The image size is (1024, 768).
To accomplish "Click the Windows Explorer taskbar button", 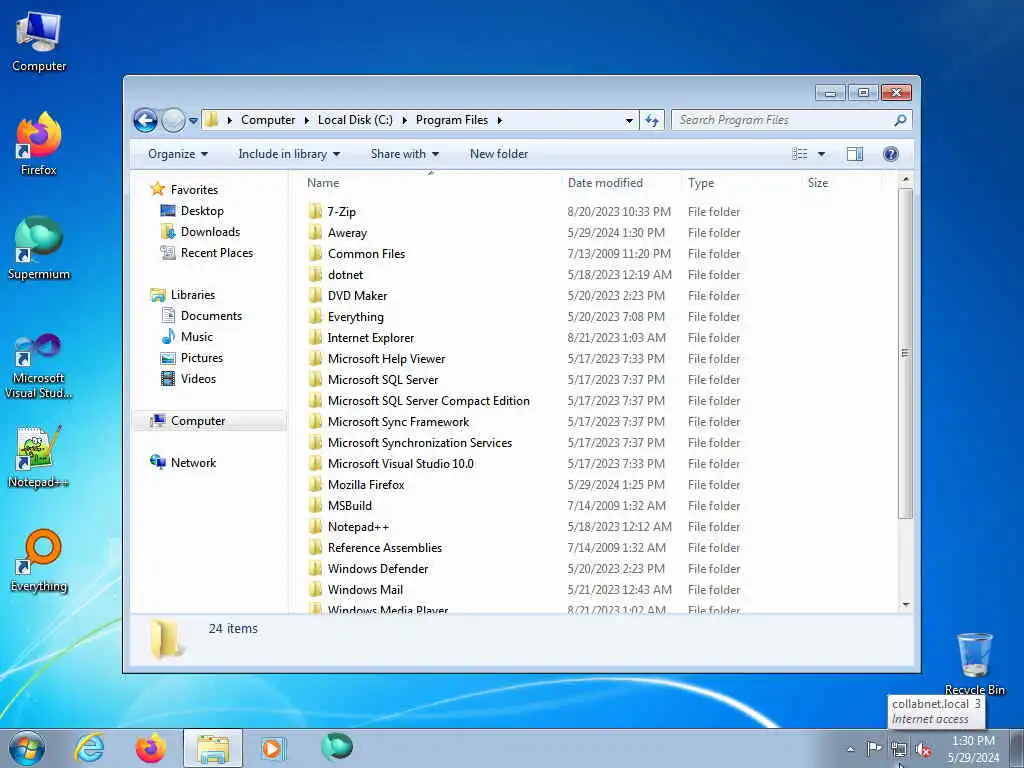I will pyautogui.click(x=213, y=748).
